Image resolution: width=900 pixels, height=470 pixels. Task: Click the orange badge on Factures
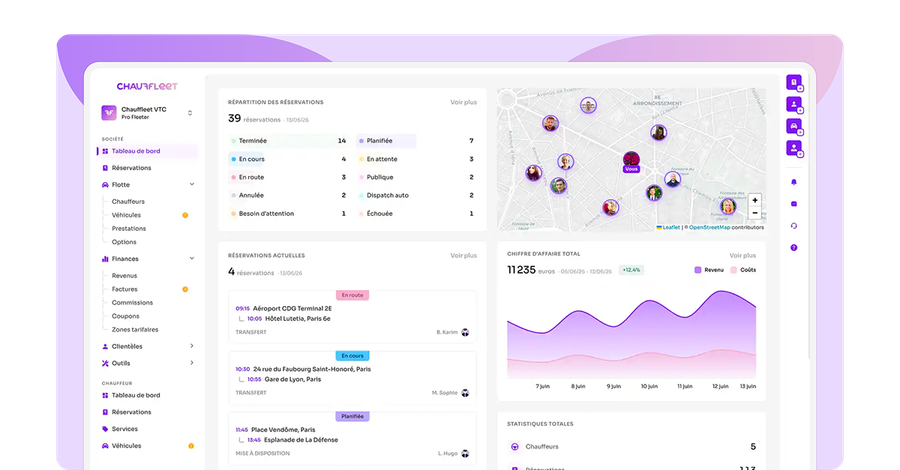coord(185,289)
